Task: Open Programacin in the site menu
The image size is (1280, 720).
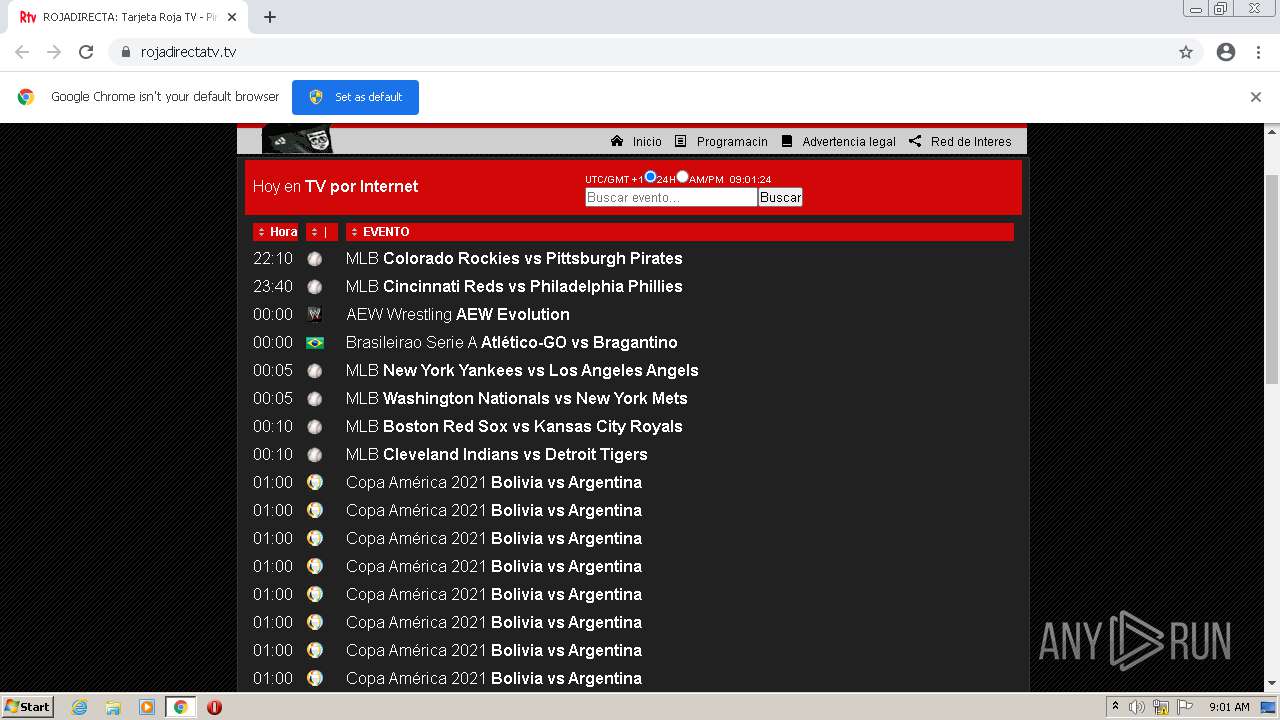Action: coord(721,141)
